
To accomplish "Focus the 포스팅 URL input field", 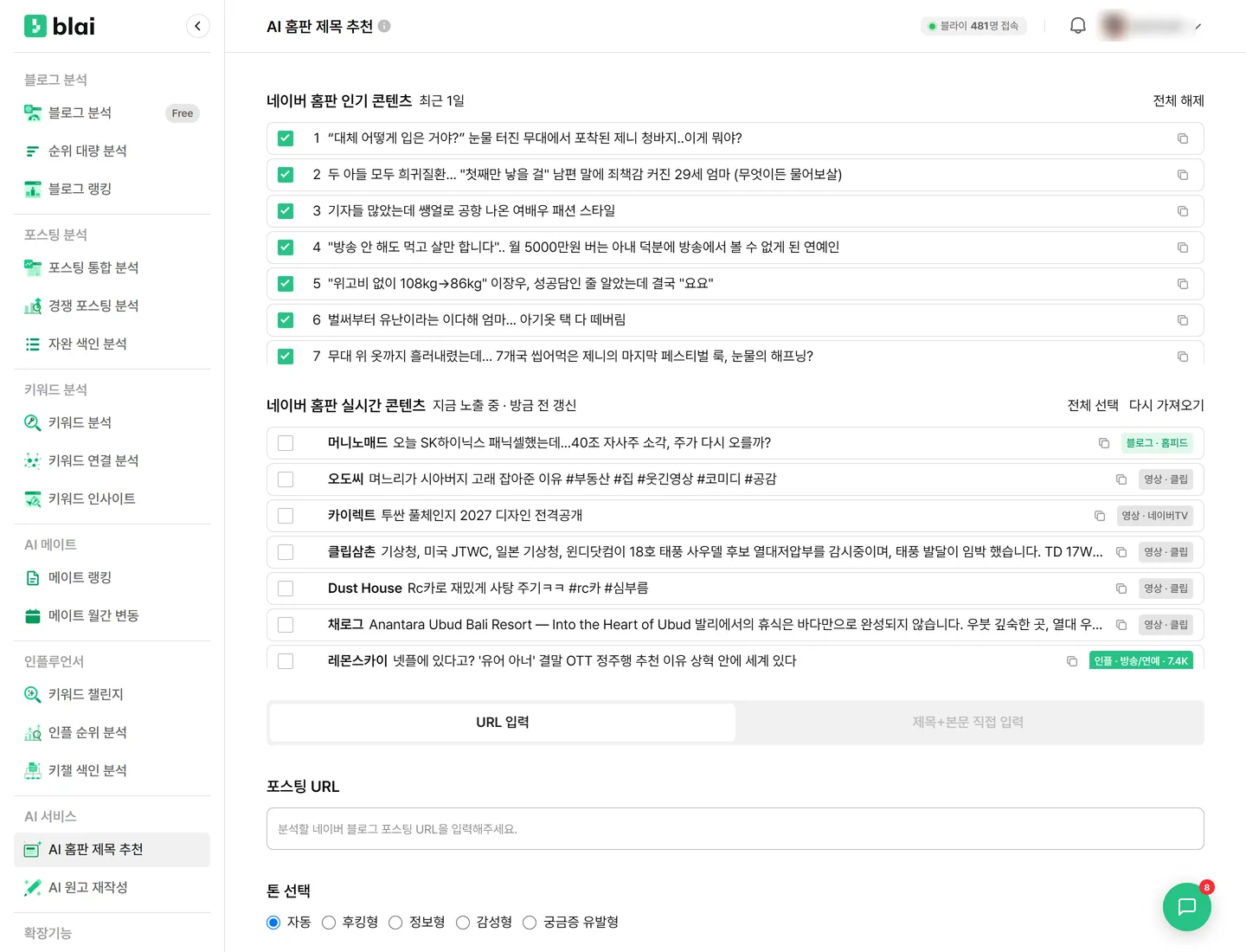I will 735,829.
